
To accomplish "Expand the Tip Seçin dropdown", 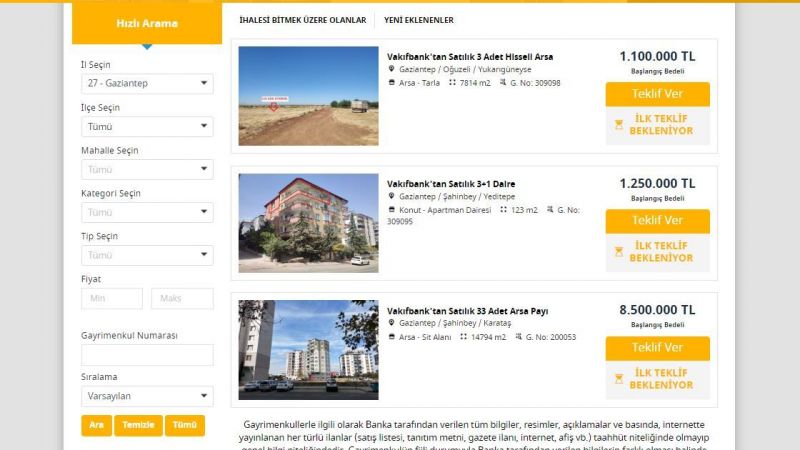I will [147, 255].
